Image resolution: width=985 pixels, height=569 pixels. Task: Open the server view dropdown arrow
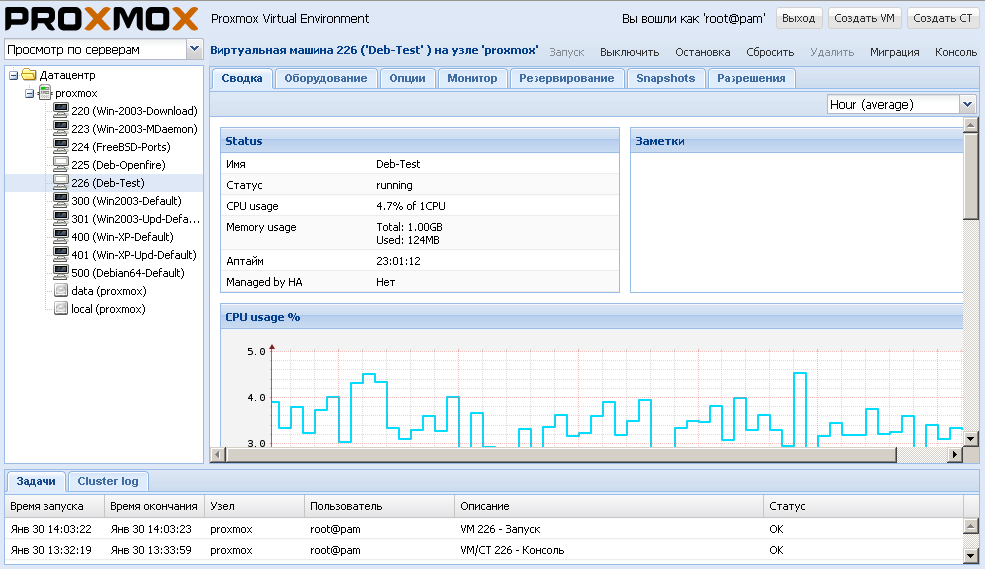194,49
